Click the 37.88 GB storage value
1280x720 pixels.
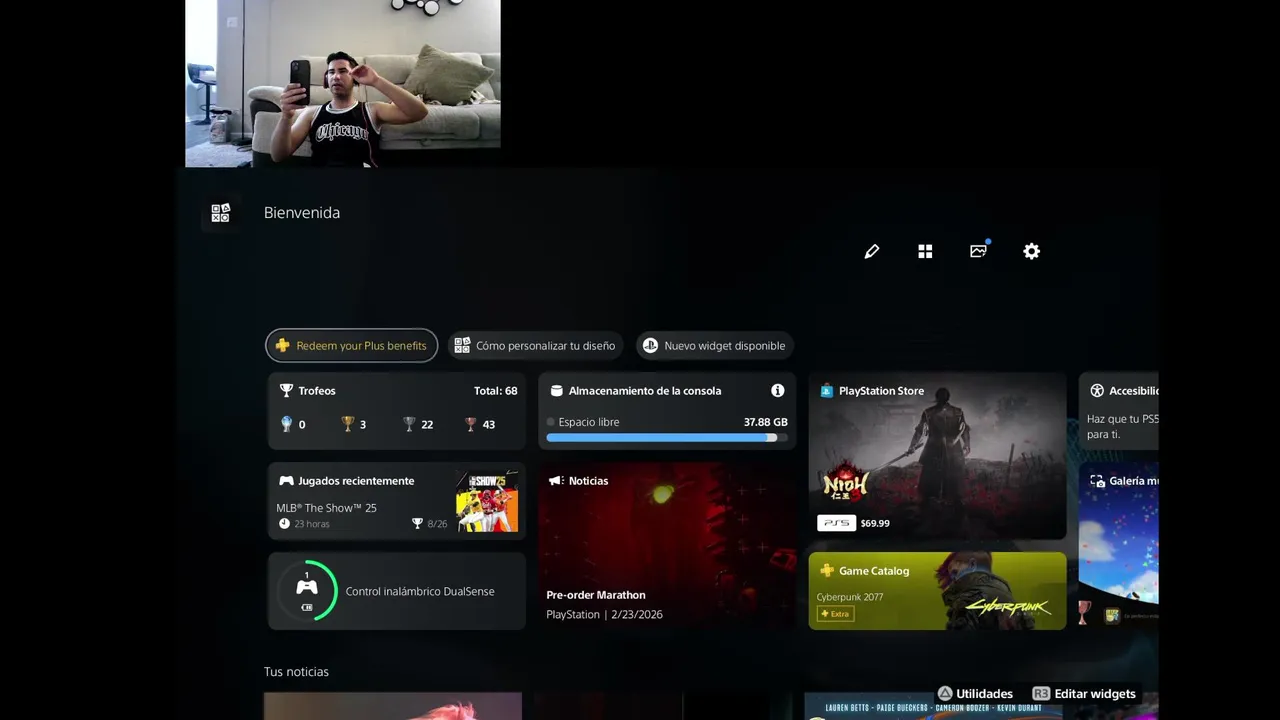(766, 422)
